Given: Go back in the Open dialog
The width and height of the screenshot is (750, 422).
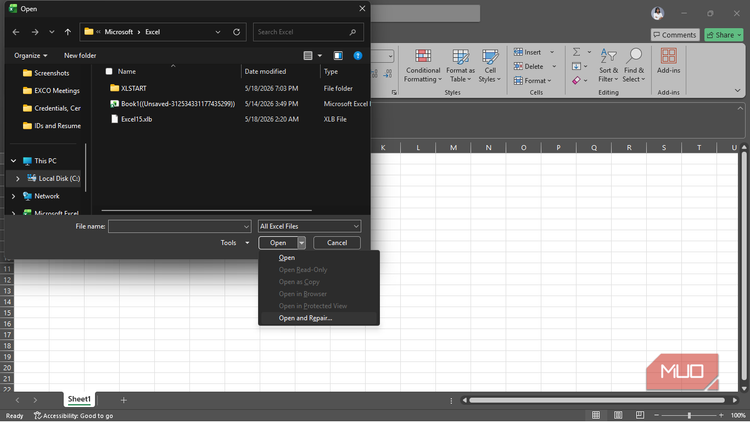Looking at the screenshot, I should 16,32.
